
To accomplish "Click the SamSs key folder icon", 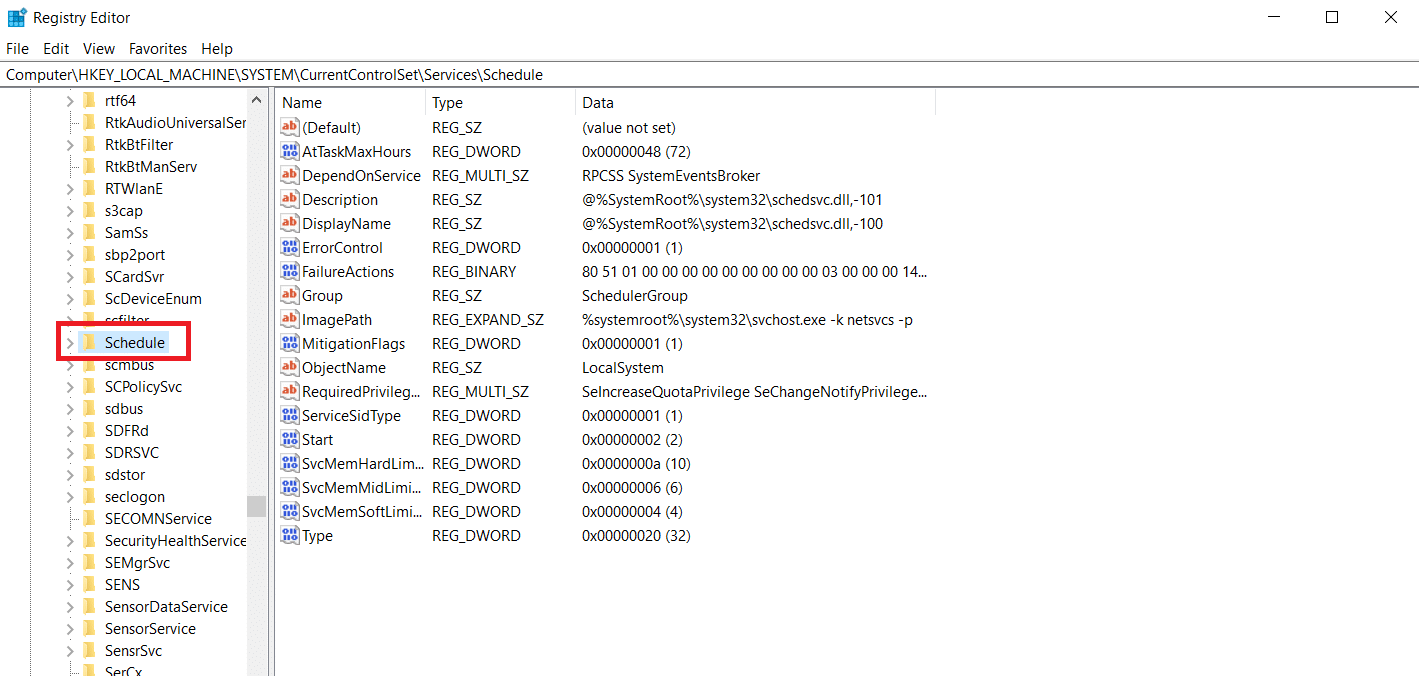I will click(x=89, y=233).
